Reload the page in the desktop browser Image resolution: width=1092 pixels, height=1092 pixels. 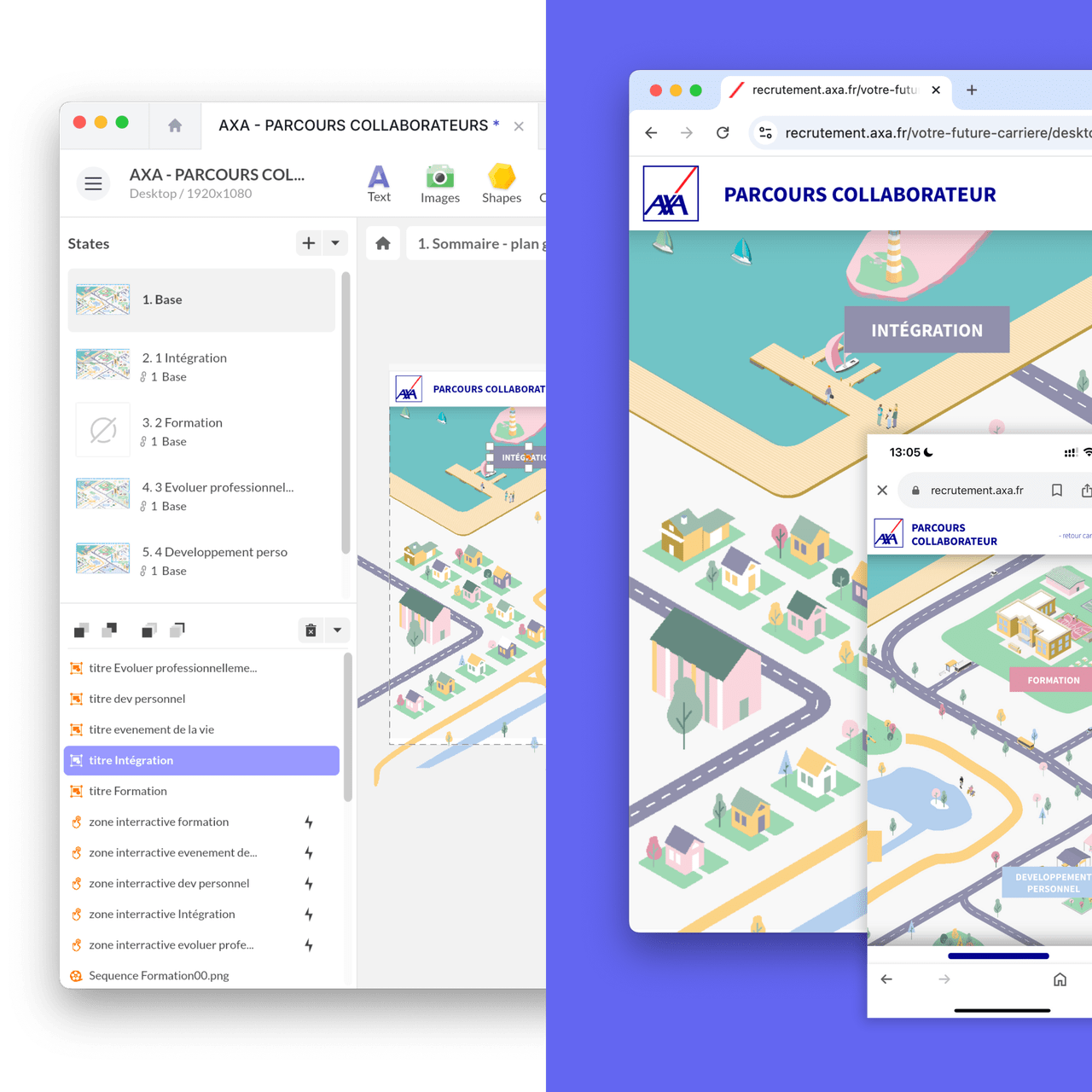click(x=723, y=133)
